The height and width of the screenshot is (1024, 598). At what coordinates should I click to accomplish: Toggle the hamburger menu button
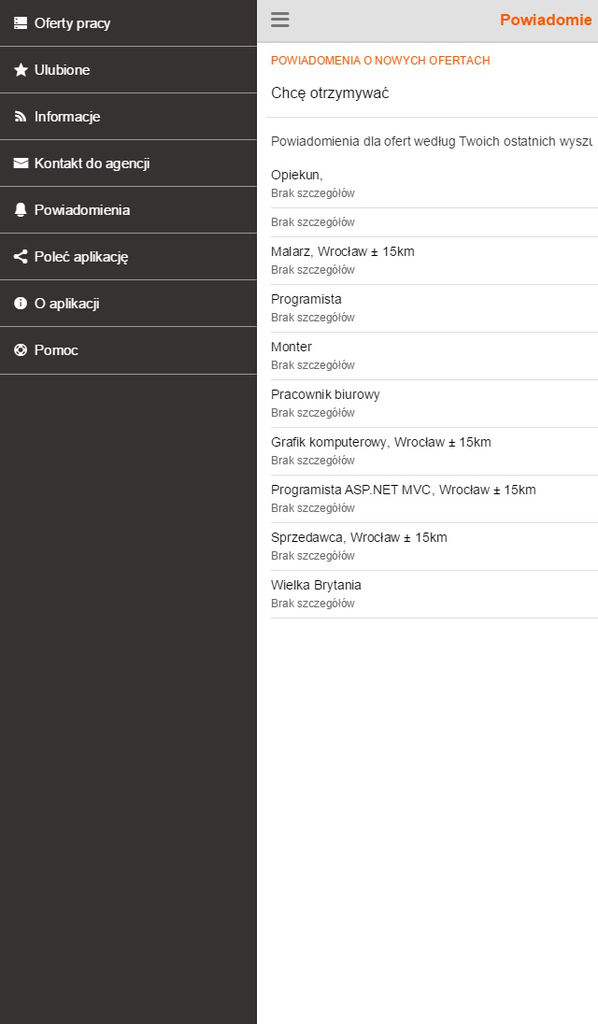point(280,20)
